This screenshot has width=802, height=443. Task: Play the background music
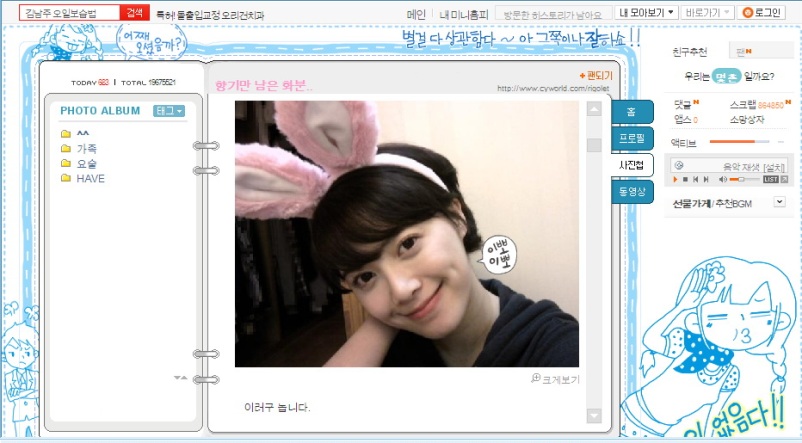coord(675,180)
